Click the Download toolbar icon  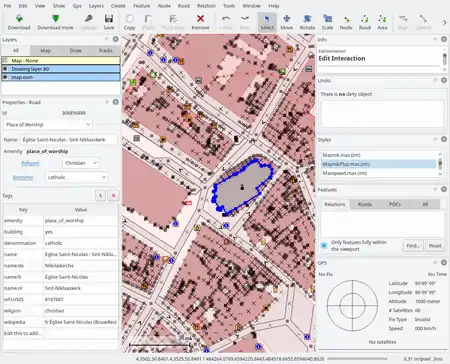pos(19,19)
